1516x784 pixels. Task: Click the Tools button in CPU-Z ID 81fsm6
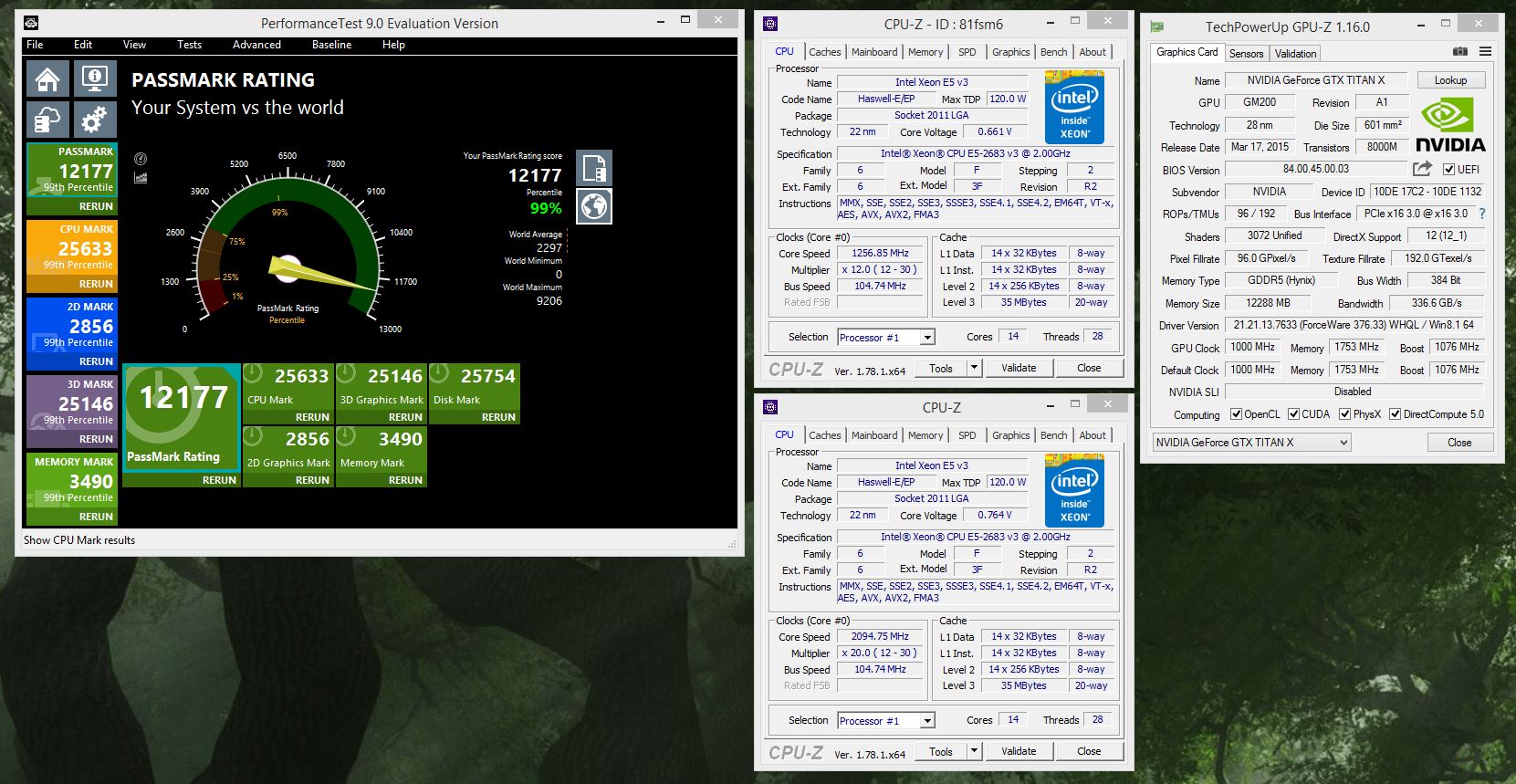(941, 368)
